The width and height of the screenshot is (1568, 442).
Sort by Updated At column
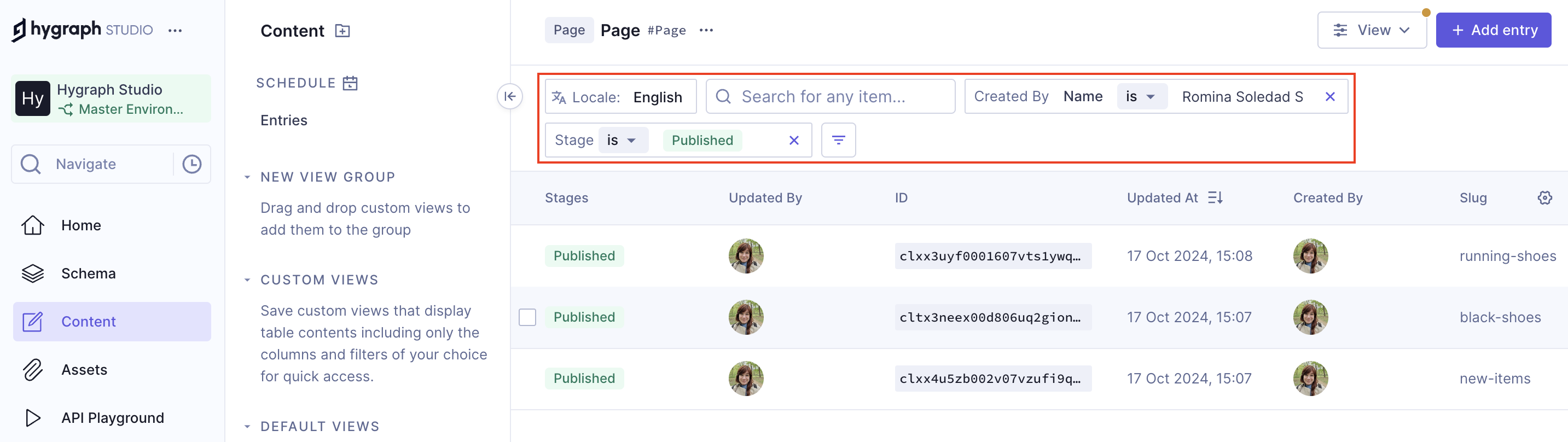coord(1215,198)
